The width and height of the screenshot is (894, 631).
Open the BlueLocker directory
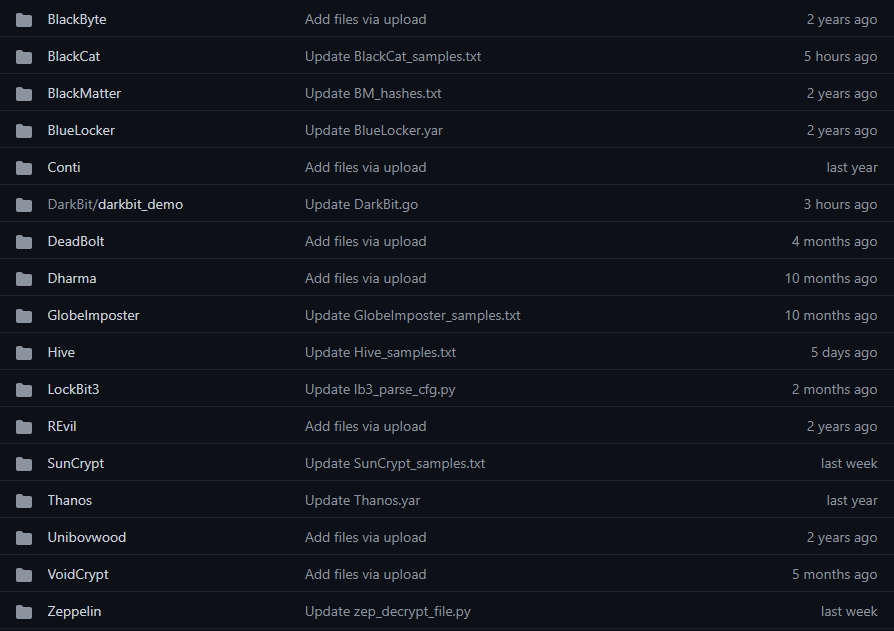coord(81,130)
